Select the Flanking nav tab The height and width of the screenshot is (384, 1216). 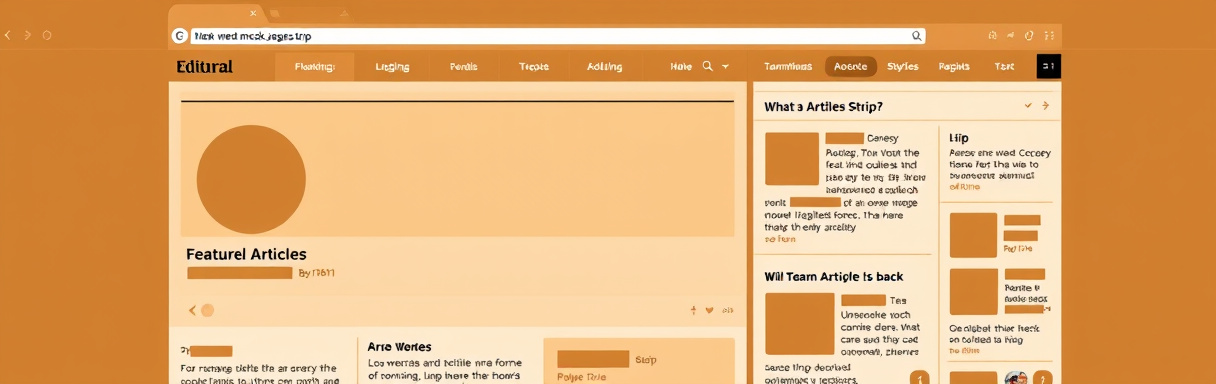[315, 67]
